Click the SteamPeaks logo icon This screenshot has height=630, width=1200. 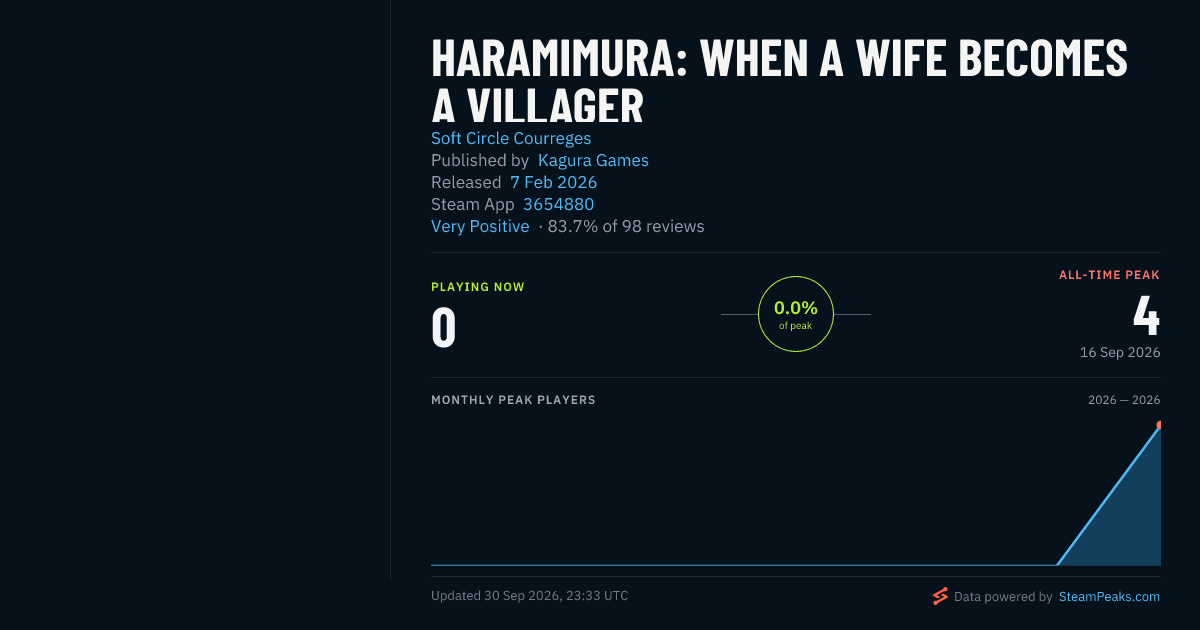coord(940,596)
